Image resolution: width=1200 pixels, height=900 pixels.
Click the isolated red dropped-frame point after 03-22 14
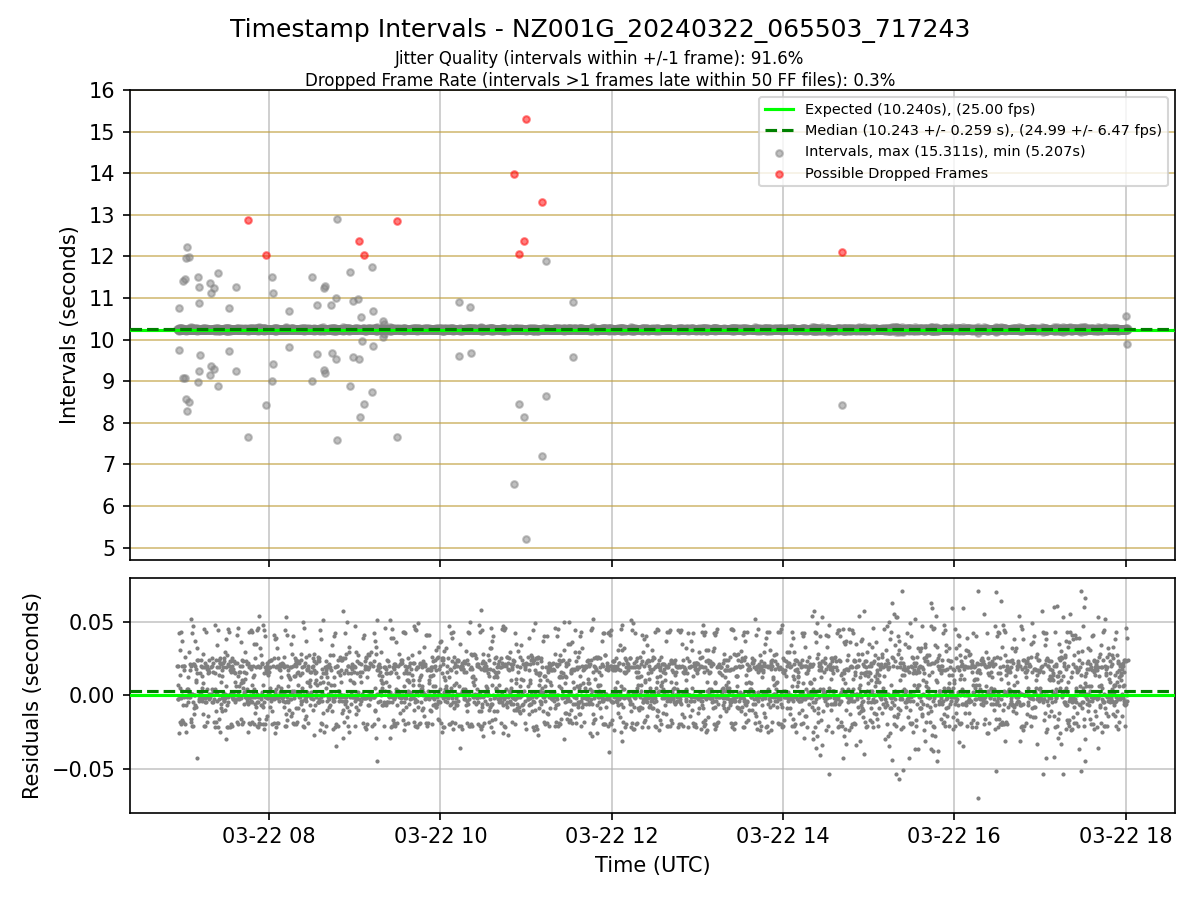[842, 252]
